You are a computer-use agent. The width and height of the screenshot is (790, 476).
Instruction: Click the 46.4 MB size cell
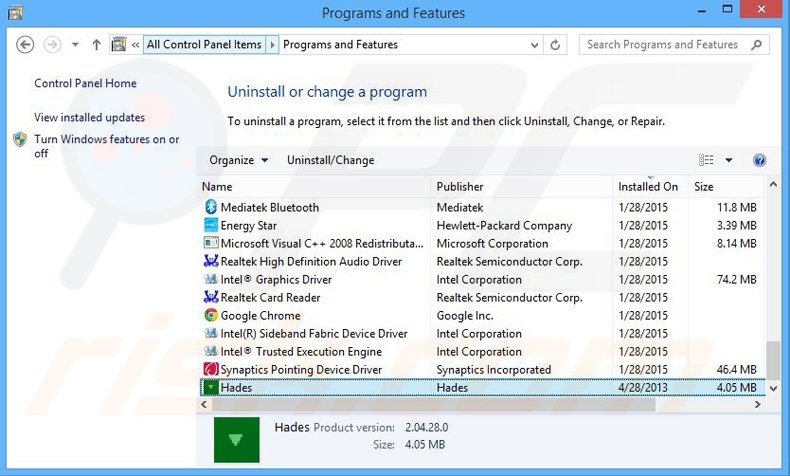(x=737, y=370)
